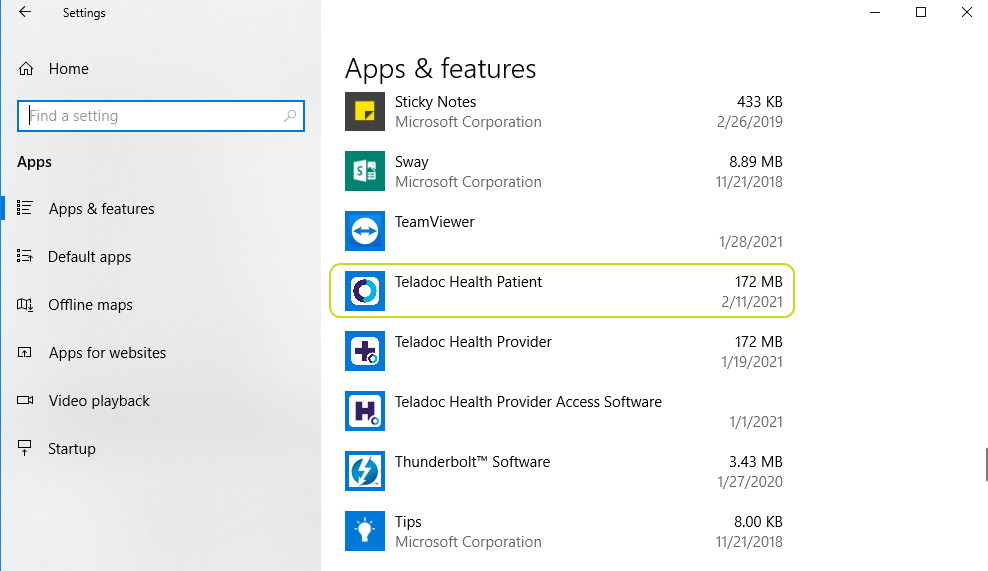Click the Video playback camera icon
988x571 pixels.
tap(25, 400)
